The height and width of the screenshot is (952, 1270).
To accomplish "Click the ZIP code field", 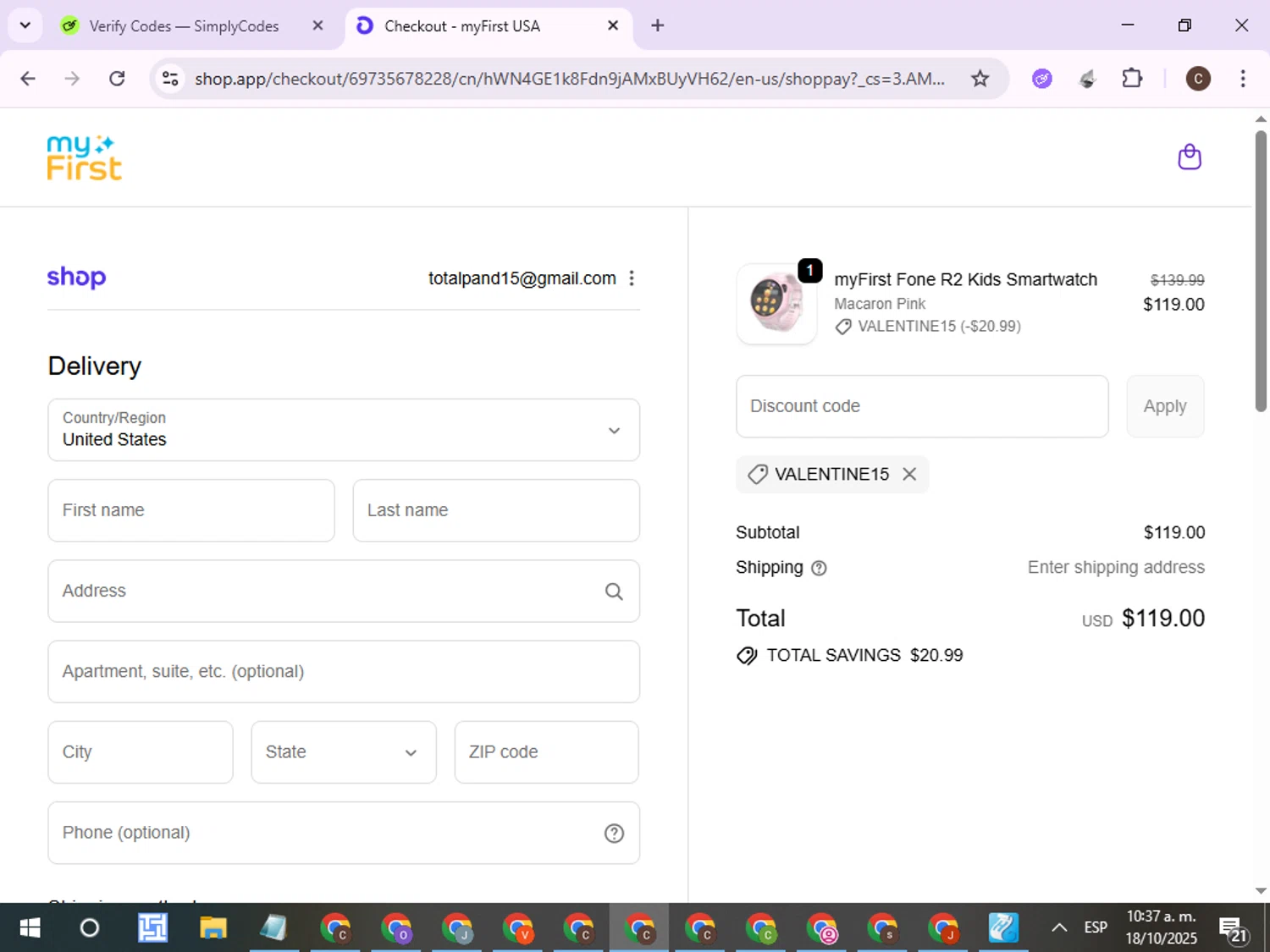I will coord(547,752).
